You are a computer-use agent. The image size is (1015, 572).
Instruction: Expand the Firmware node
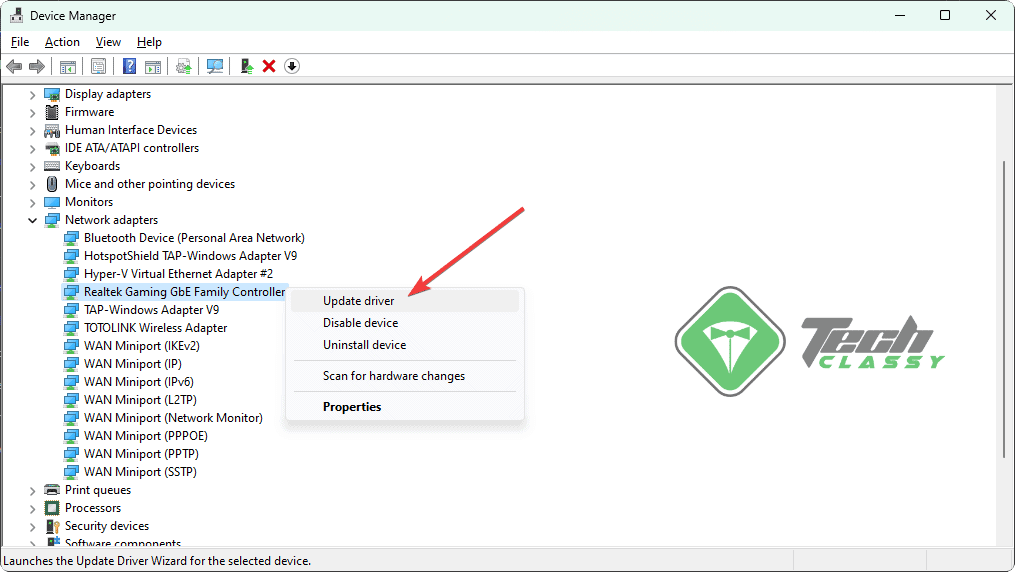point(32,113)
